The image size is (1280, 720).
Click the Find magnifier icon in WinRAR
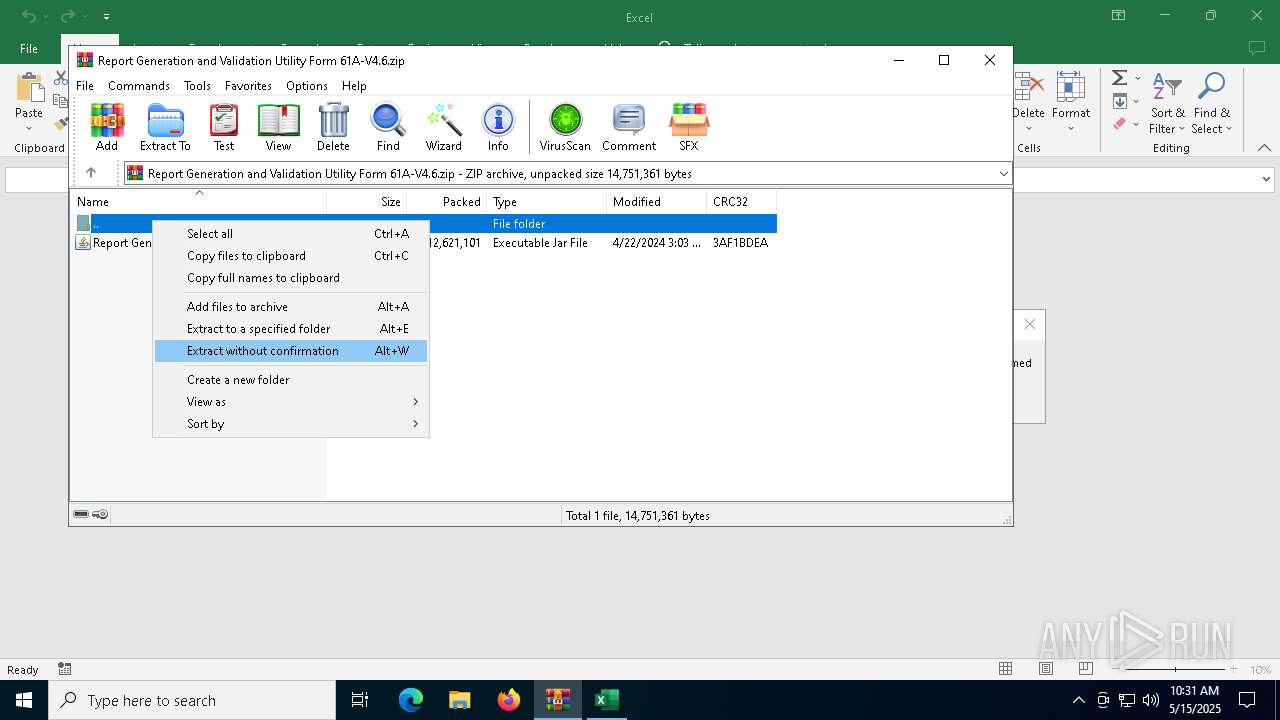(x=388, y=127)
